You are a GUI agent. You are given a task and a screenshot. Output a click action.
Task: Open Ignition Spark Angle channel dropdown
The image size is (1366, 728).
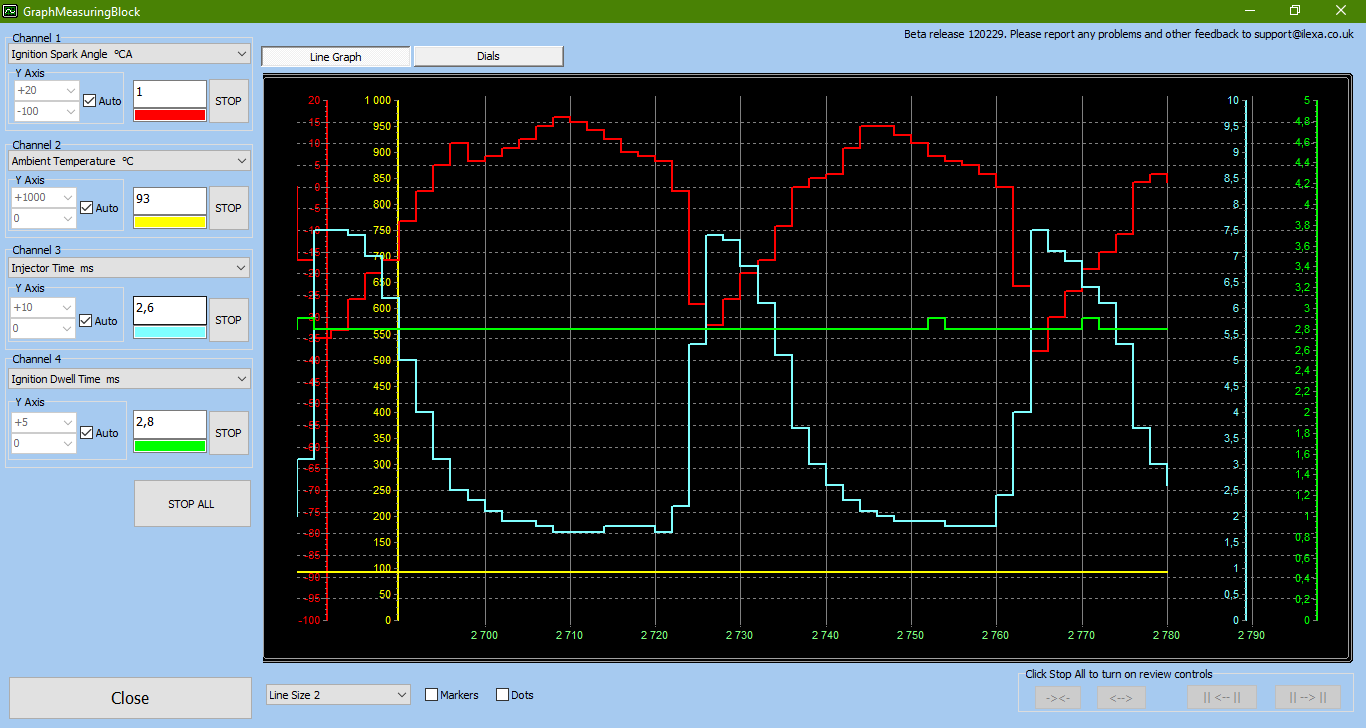[x=129, y=54]
